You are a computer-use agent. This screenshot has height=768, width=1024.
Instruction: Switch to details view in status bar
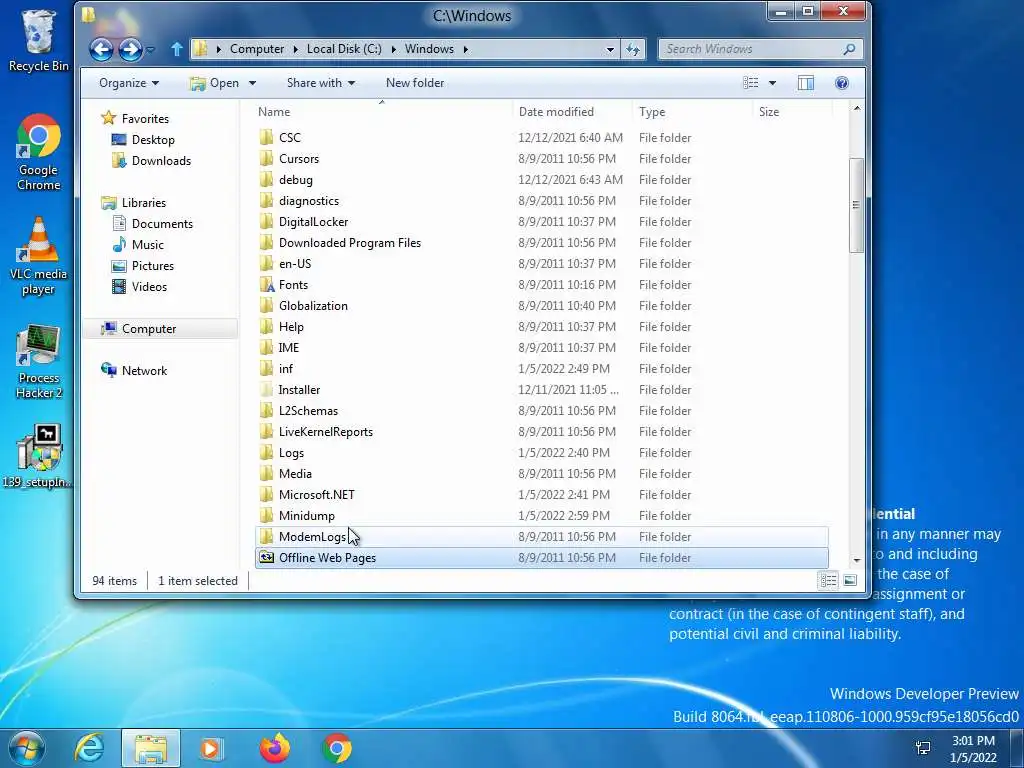(x=828, y=581)
